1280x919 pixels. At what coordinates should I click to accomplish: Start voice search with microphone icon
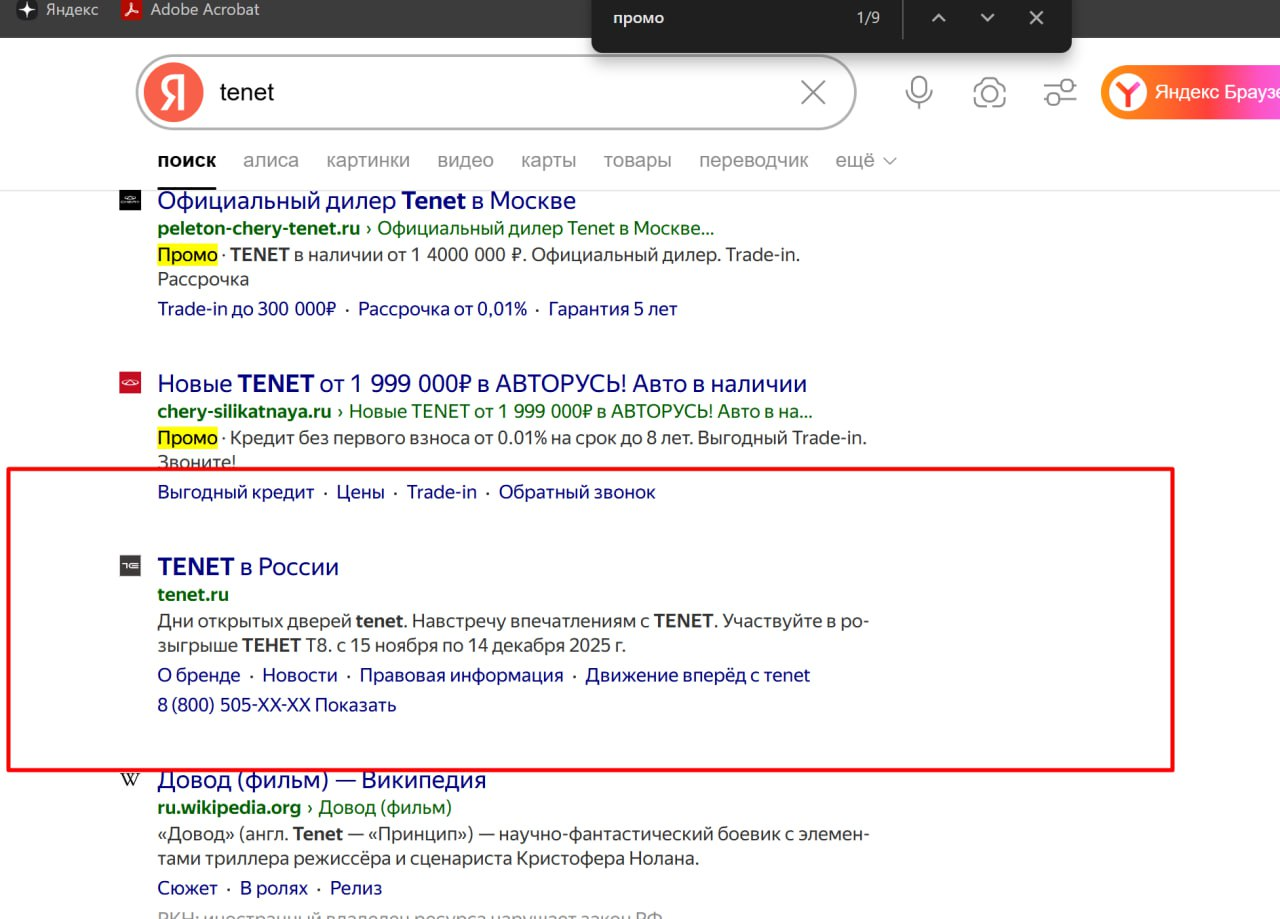click(x=919, y=93)
